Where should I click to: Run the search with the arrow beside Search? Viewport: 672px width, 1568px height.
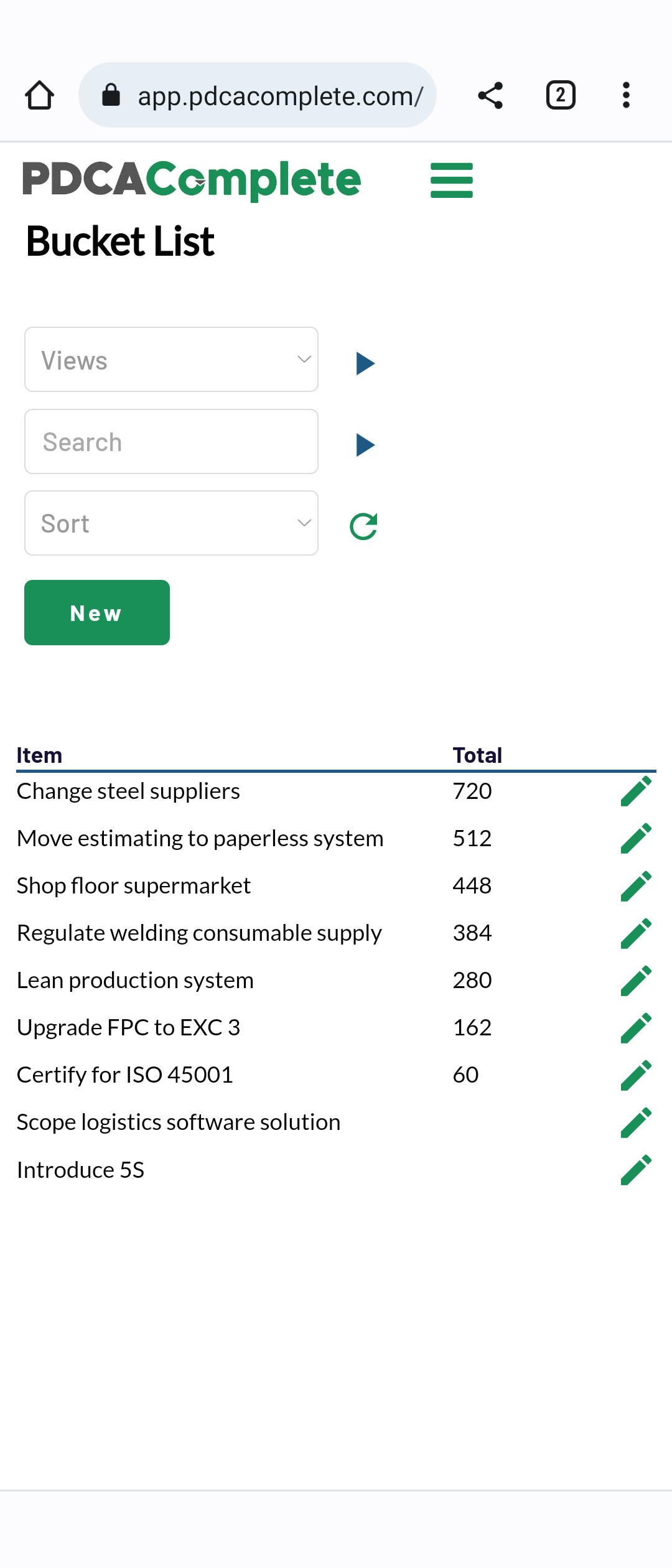[365, 445]
